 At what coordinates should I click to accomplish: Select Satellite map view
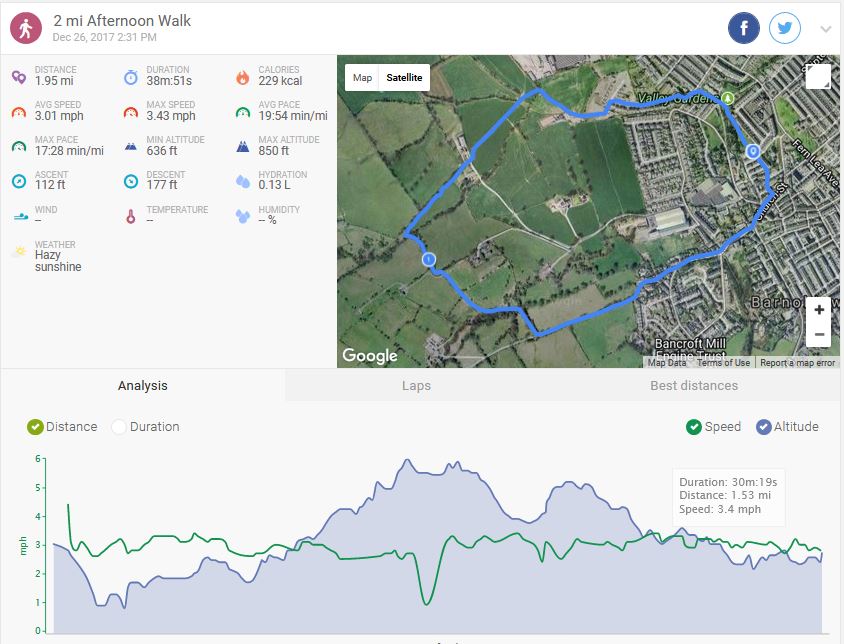tap(404, 78)
